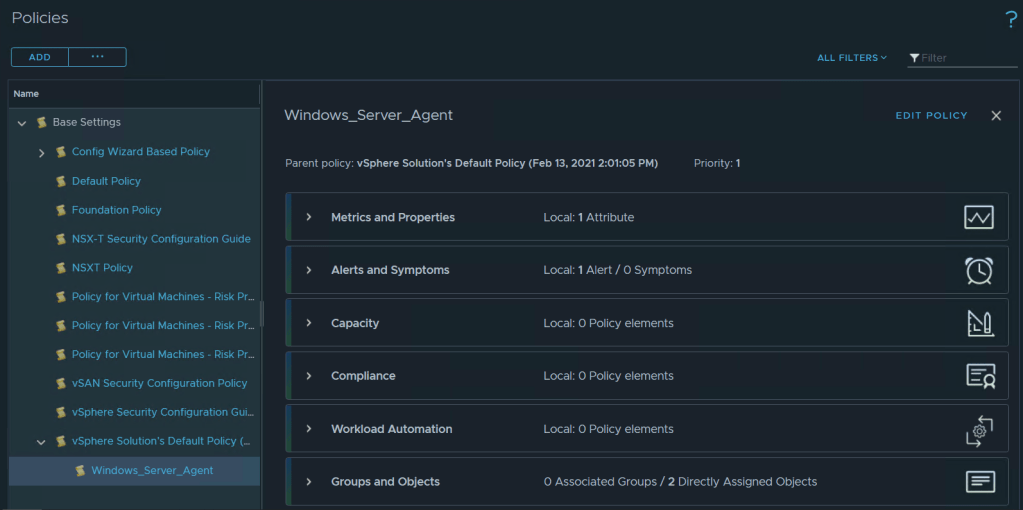Click the Groups and Objects list icon

click(x=980, y=482)
